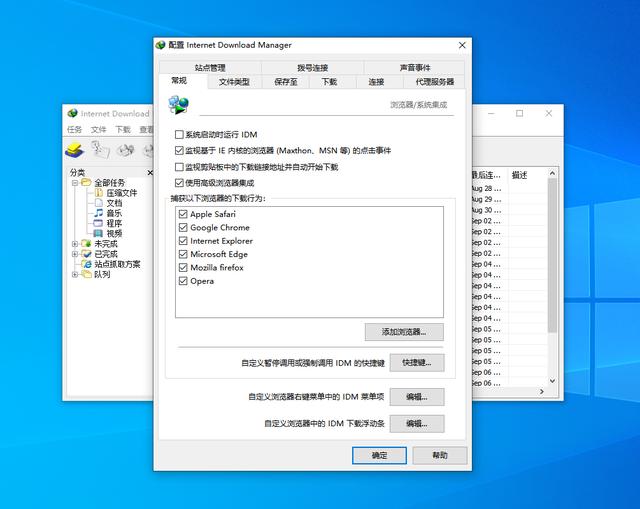This screenshot has height=509, width=640.
Task: Click the vertical scrollbar thumb in download list
Action: coord(552,256)
